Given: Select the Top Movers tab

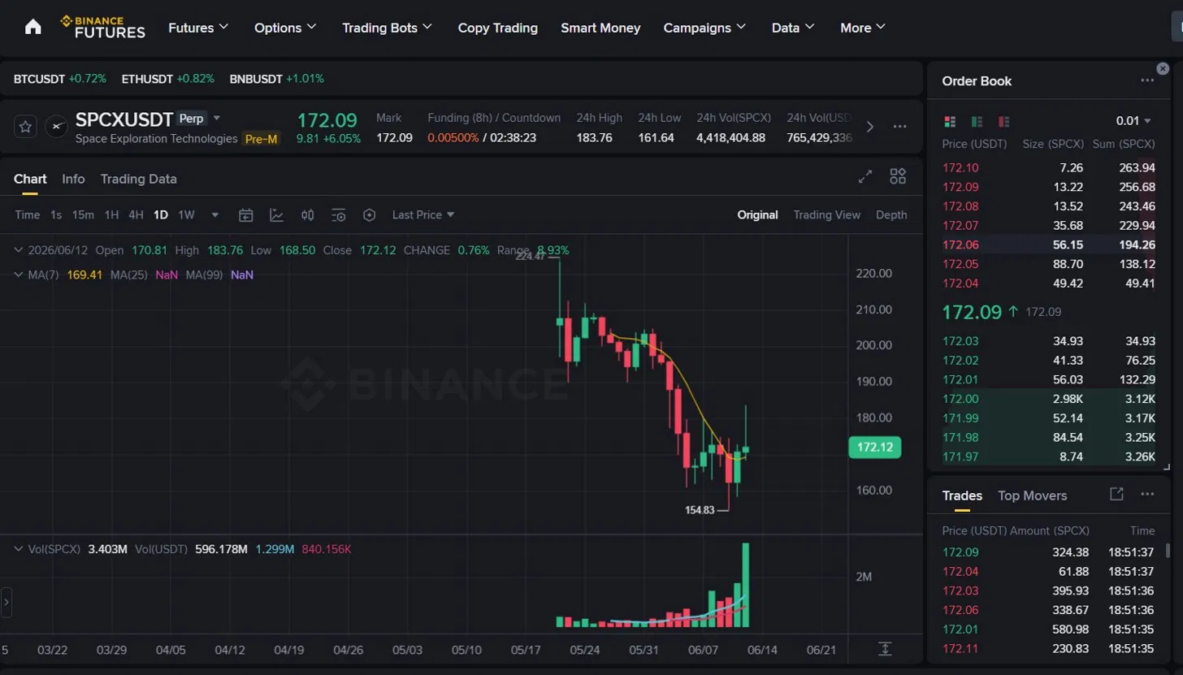Looking at the screenshot, I should pyautogui.click(x=1032, y=496).
